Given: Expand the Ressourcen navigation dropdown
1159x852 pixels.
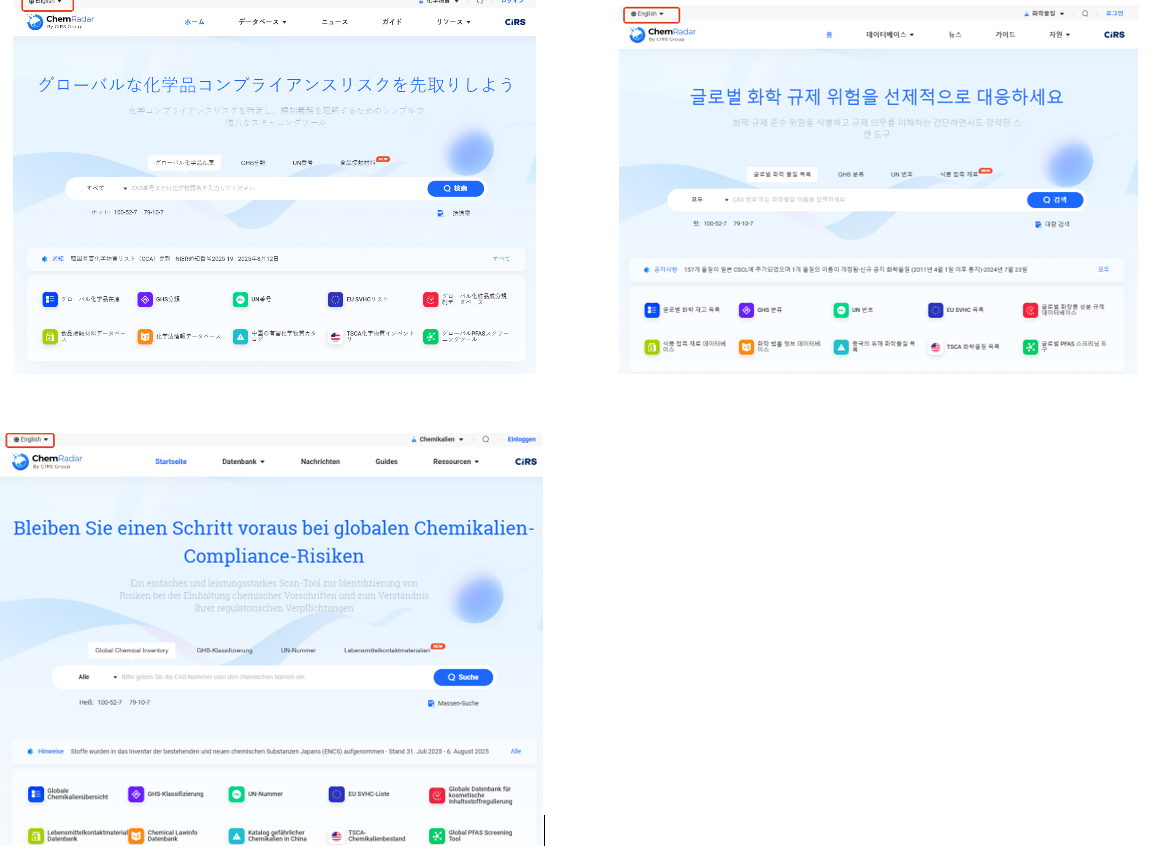Looking at the screenshot, I should pyautogui.click(x=456, y=462).
